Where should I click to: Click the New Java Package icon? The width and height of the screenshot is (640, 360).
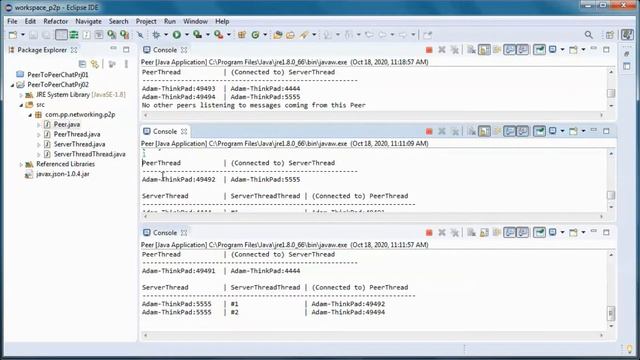tap(242, 35)
